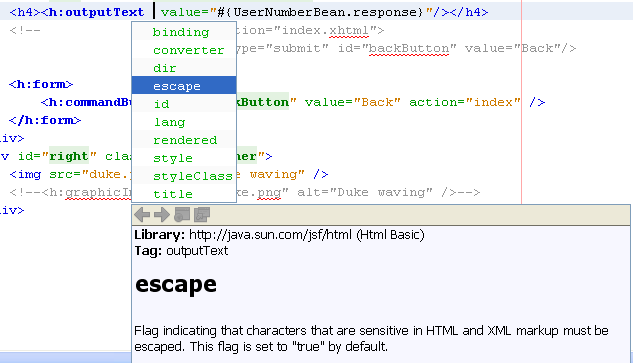Select 'id' attribute suggestion

(x=184, y=104)
